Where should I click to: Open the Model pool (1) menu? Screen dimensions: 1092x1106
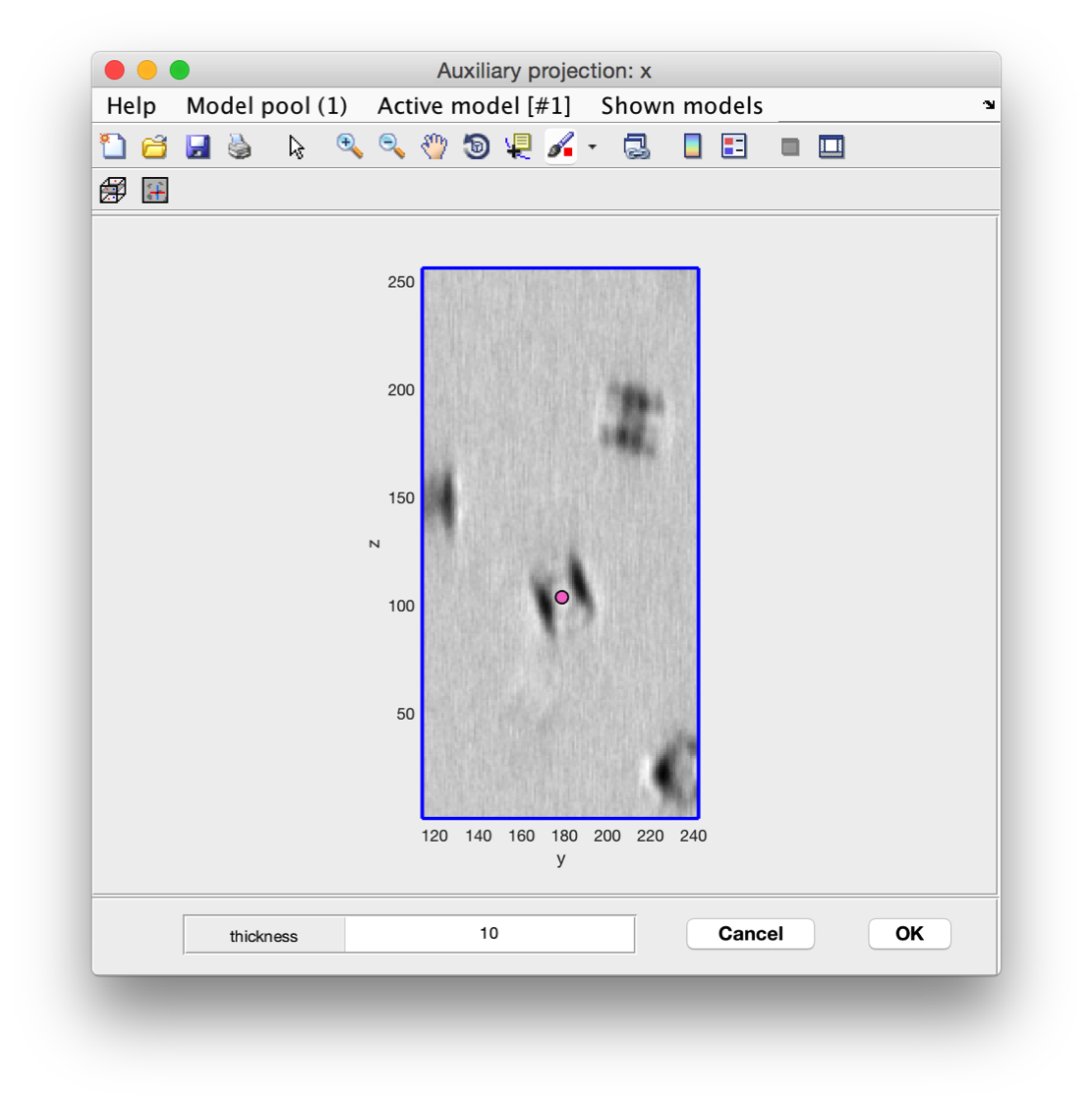coord(266,106)
